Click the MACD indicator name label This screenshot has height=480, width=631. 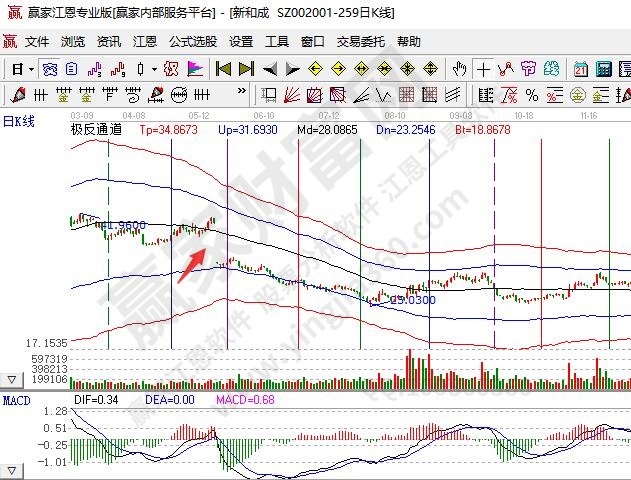[x=16, y=400]
